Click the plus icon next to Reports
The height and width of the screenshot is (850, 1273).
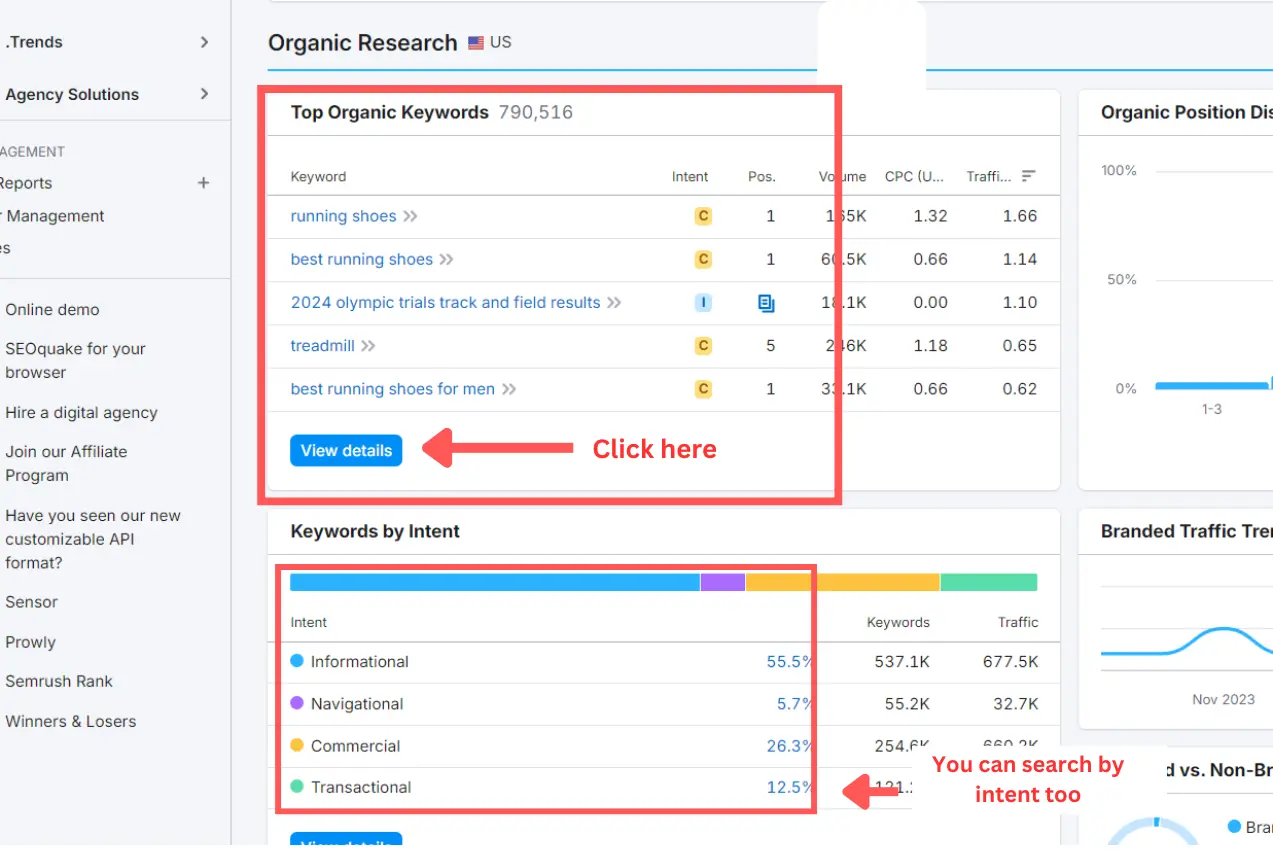(204, 183)
